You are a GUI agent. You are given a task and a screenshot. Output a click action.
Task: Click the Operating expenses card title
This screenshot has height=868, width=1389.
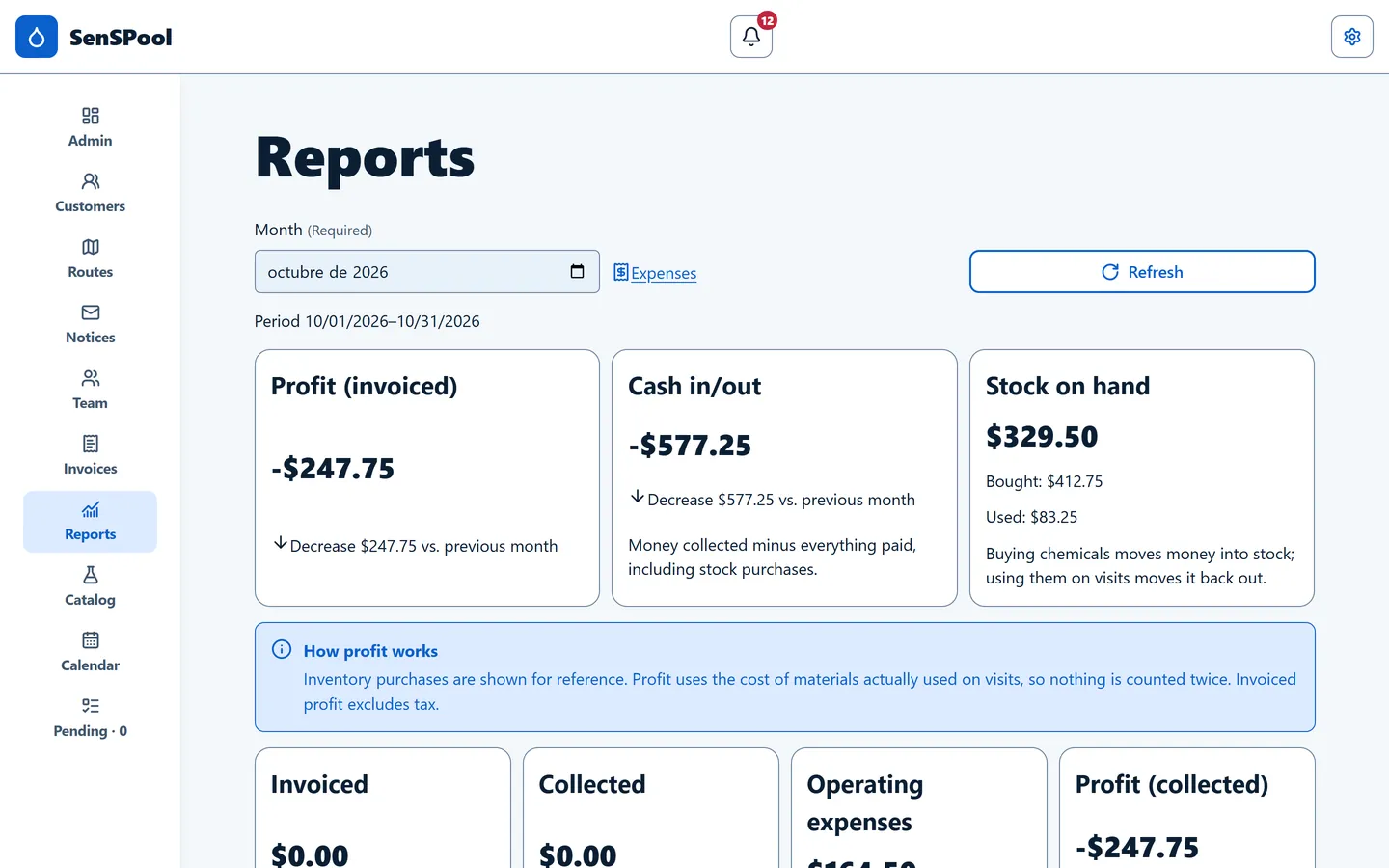pos(865,803)
